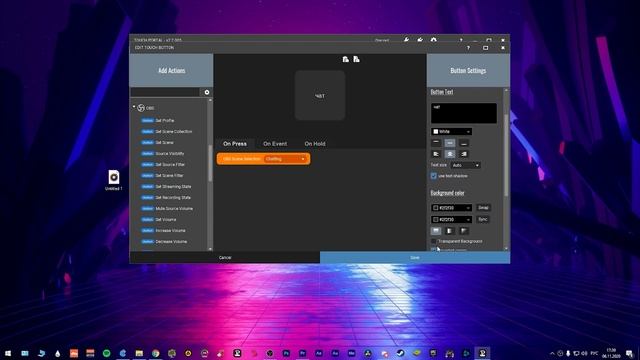Toggle the use text shadow checkbox

(433, 176)
